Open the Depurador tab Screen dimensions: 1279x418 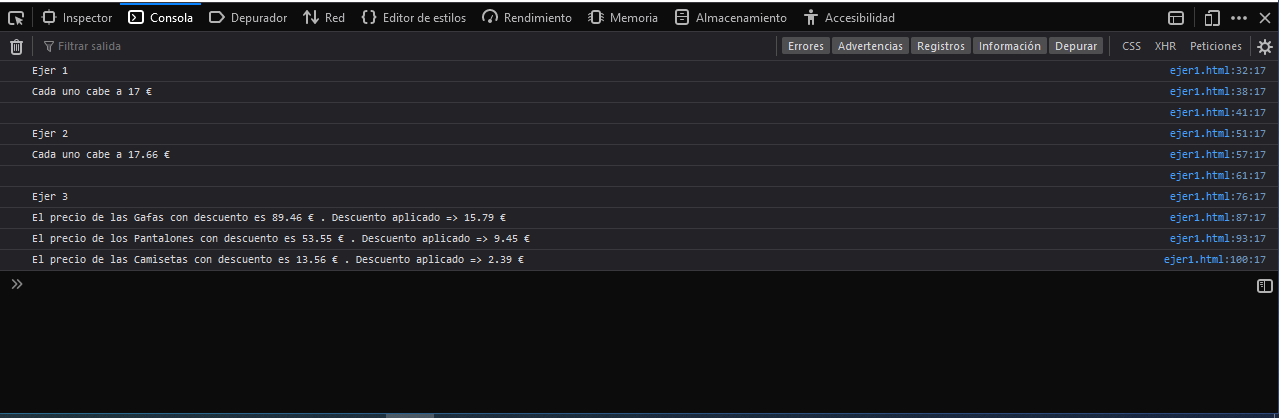pyautogui.click(x=248, y=17)
